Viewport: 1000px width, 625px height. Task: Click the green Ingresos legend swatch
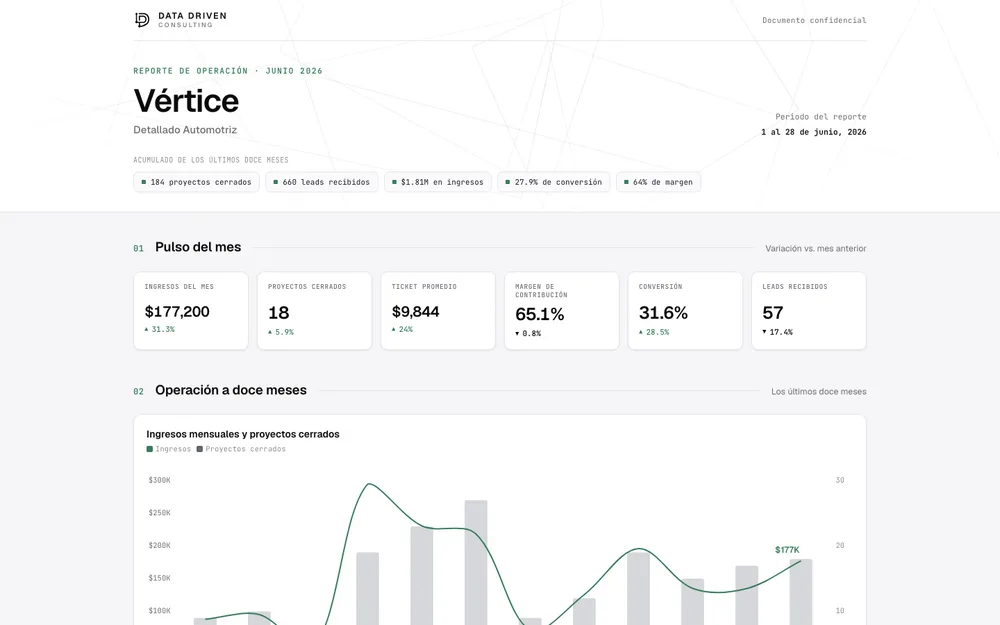150,449
